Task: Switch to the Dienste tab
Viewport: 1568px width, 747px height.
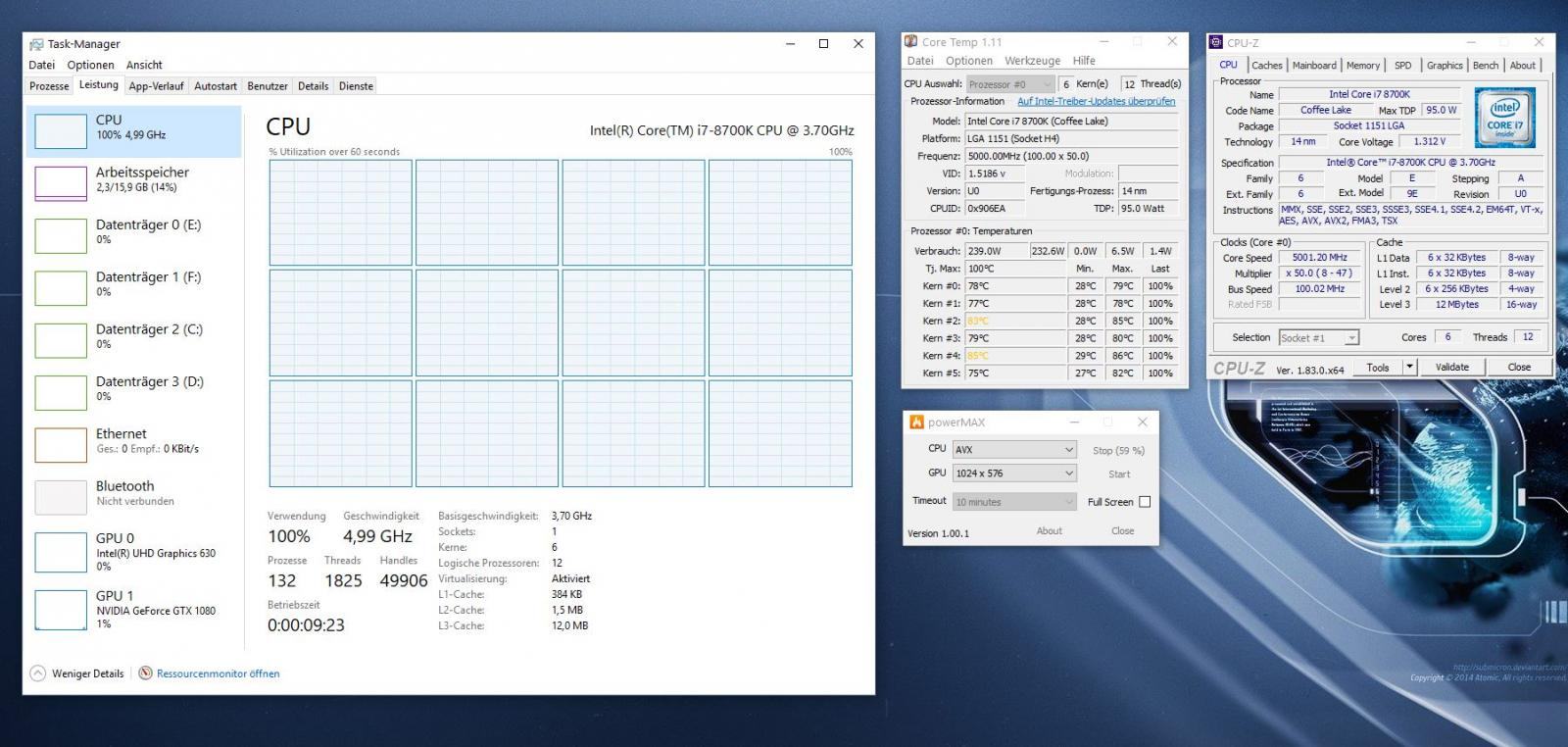Action: pyautogui.click(x=356, y=86)
